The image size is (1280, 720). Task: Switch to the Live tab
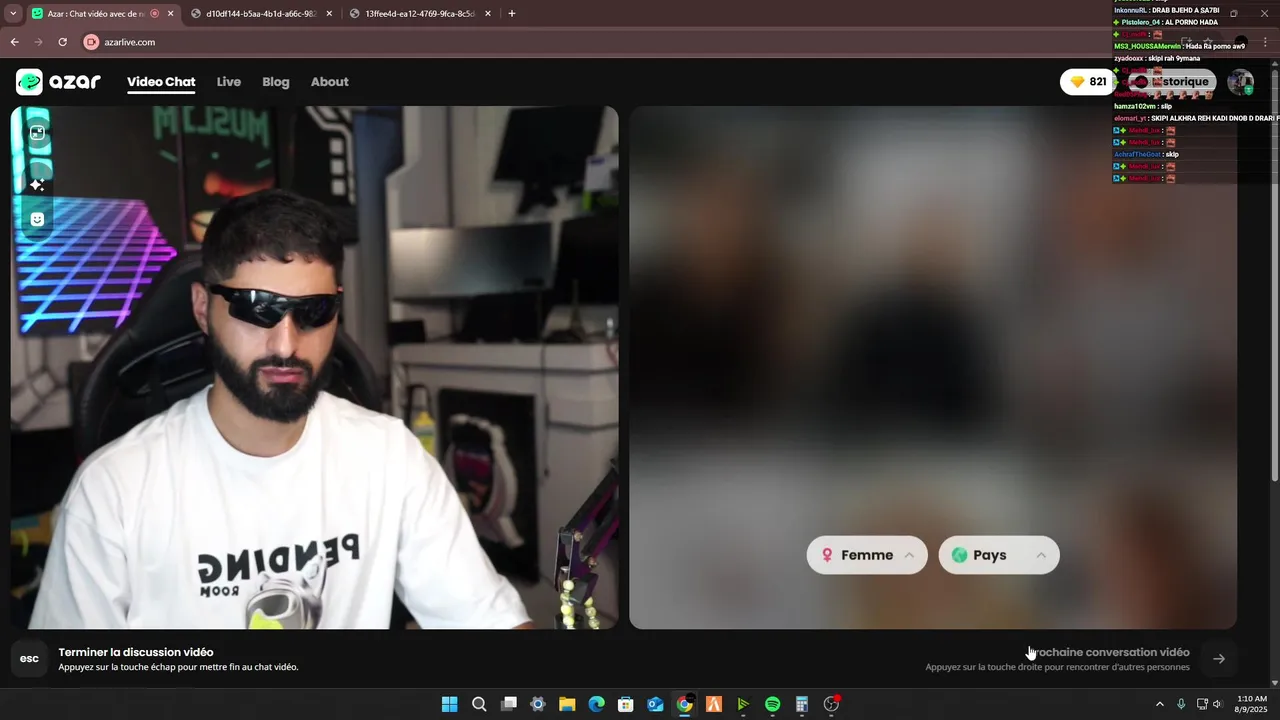229,82
